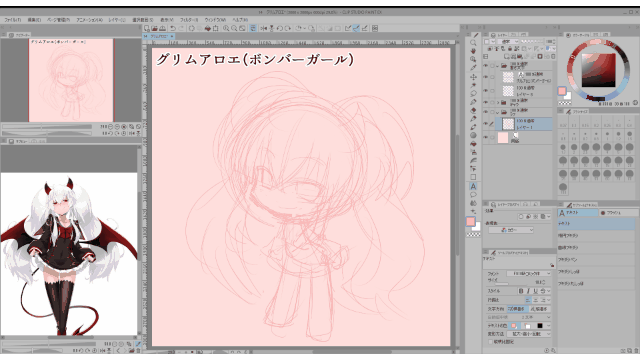
Task: Select the Lasso selection tool
Action: pyautogui.click(x=473, y=93)
